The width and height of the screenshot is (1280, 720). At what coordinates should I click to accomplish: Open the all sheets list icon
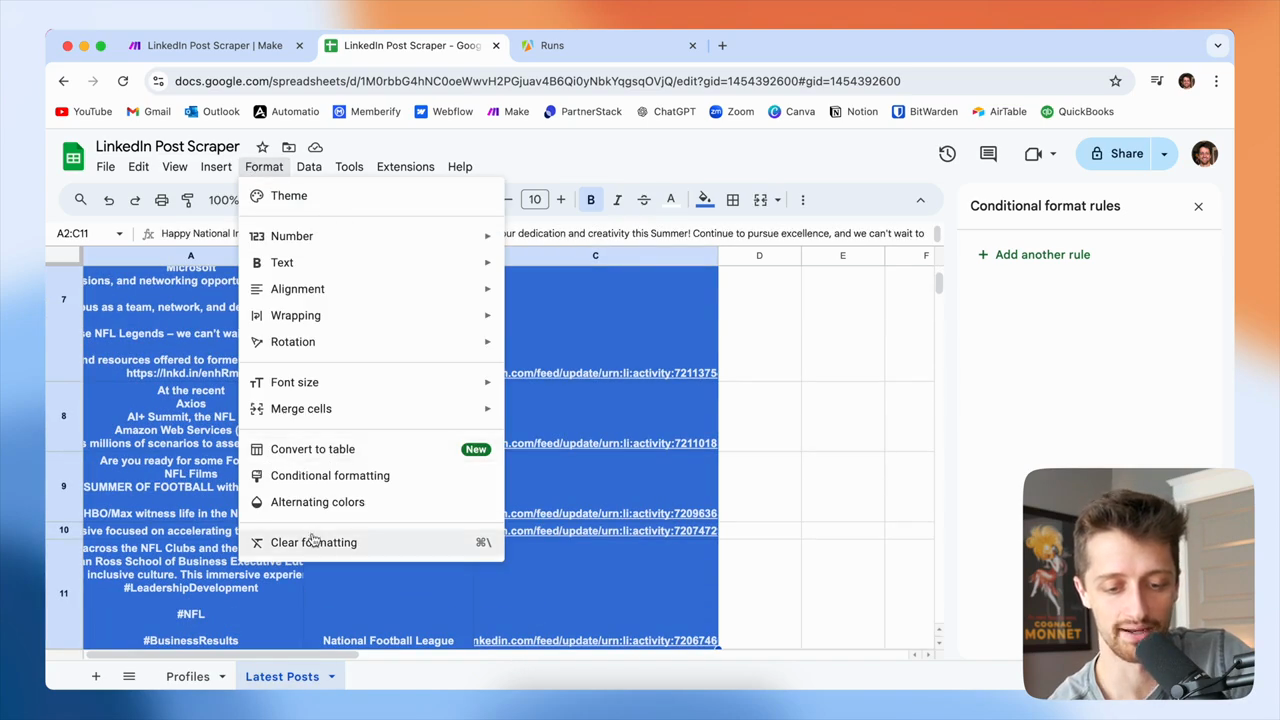pyautogui.click(x=129, y=677)
